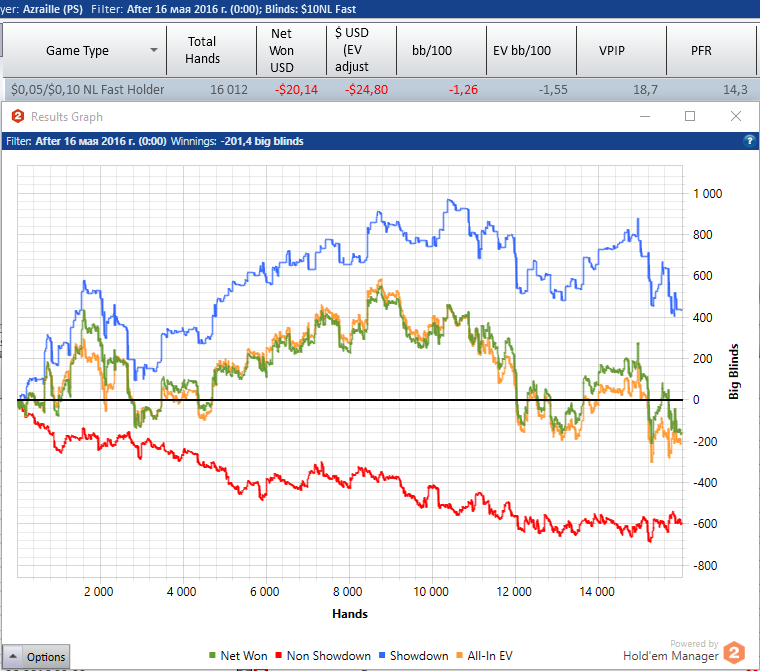Image resolution: width=760 pixels, height=671 pixels.
Task: Click the 1 000 big blinds axis label
Action: tap(708, 194)
